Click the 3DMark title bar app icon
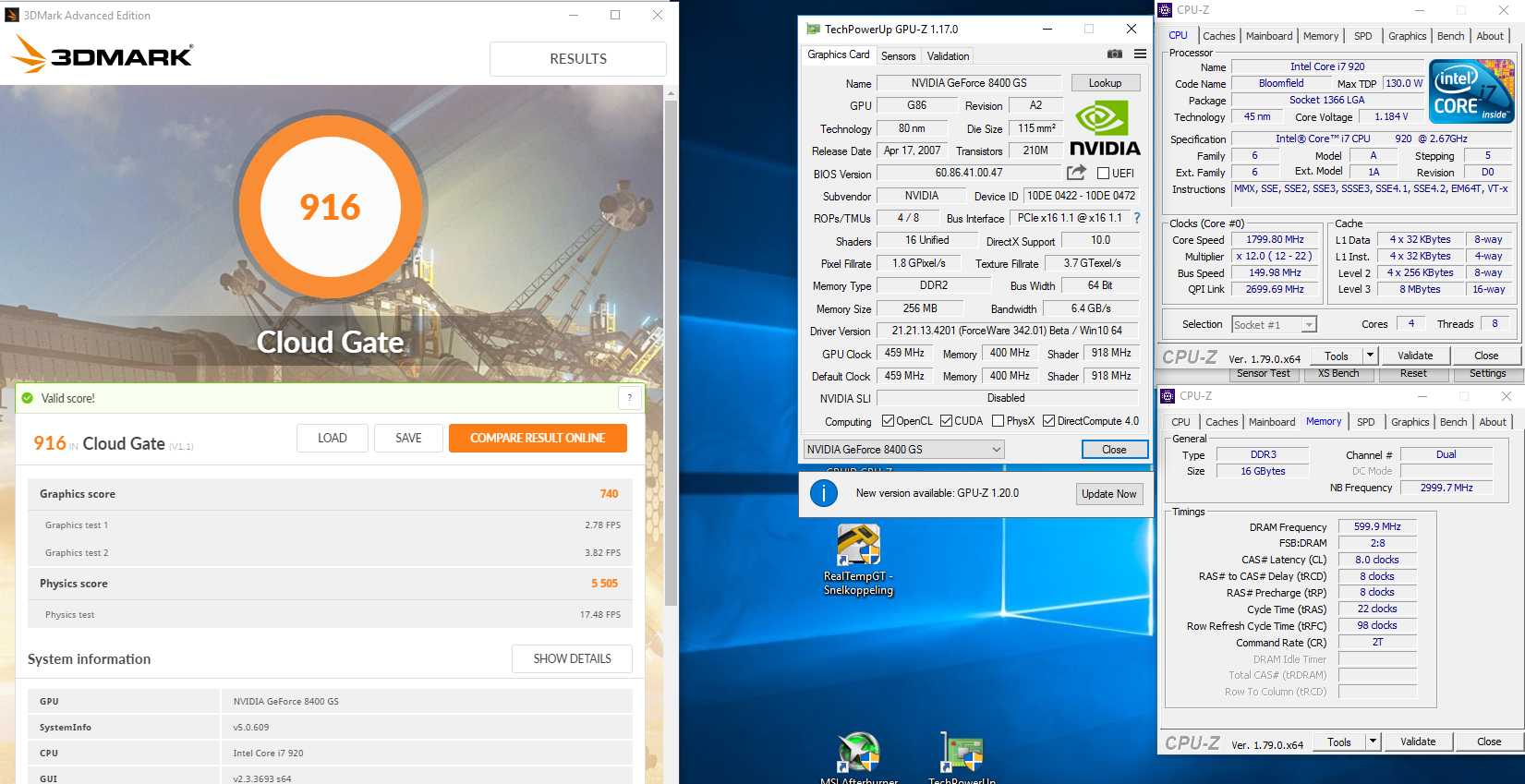The width and height of the screenshot is (1525, 784). (x=12, y=15)
